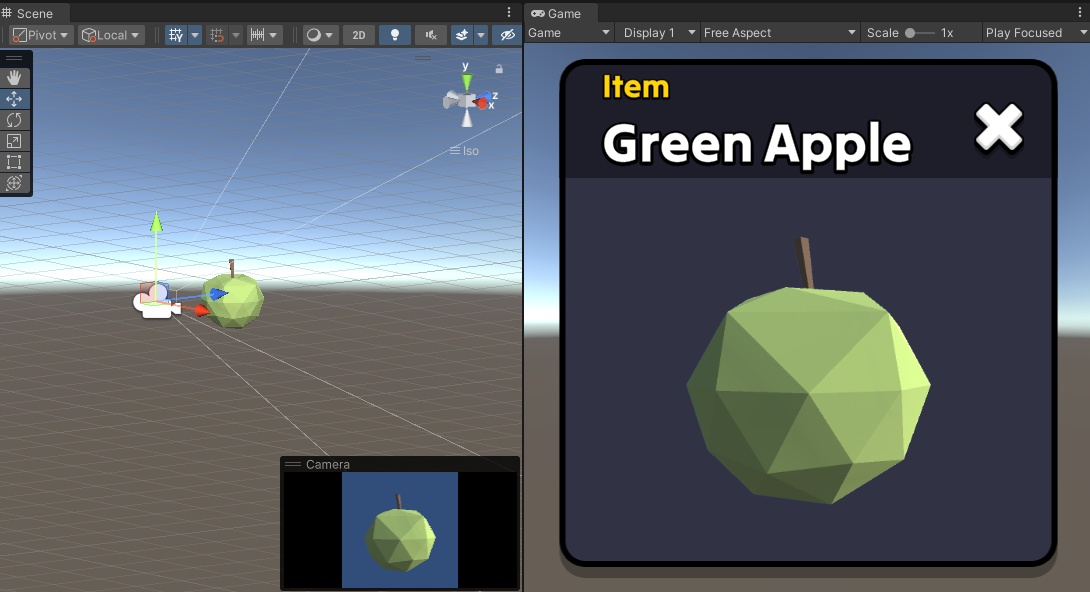
Task: Select the Rotate tool
Action: click(14, 120)
